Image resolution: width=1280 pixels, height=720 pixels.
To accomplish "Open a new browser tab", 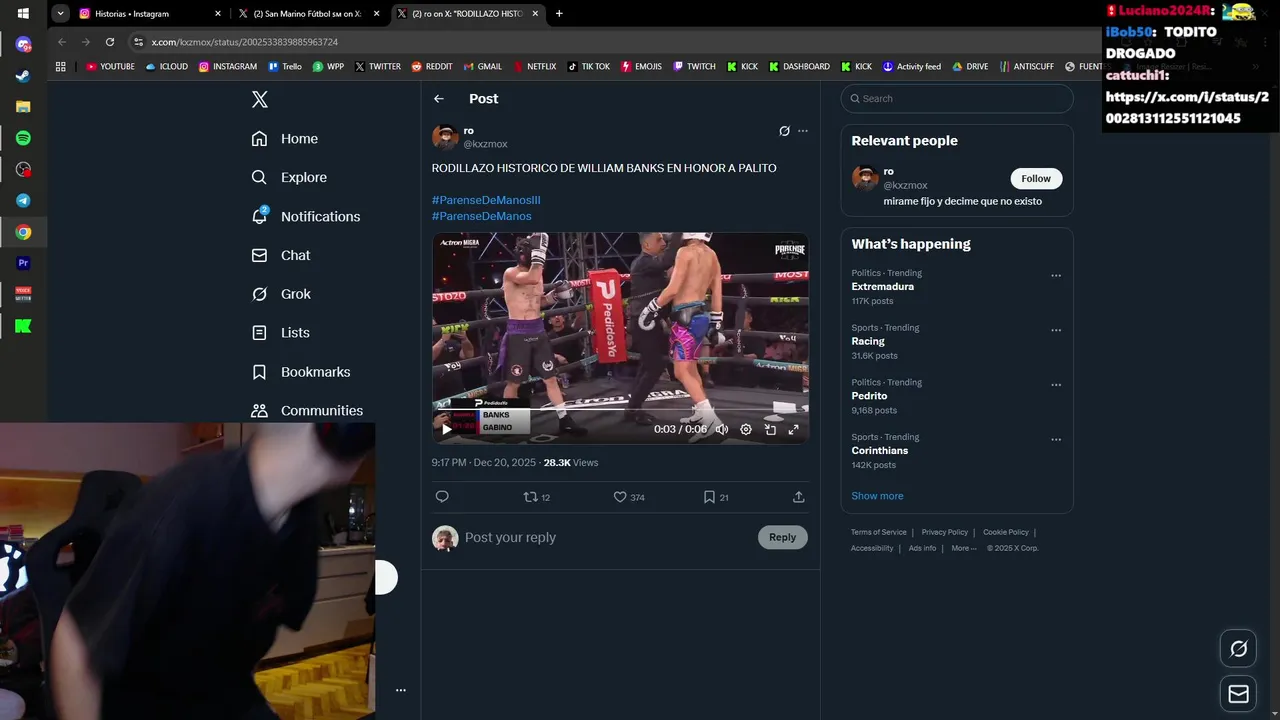I will (x=559, y=14).
